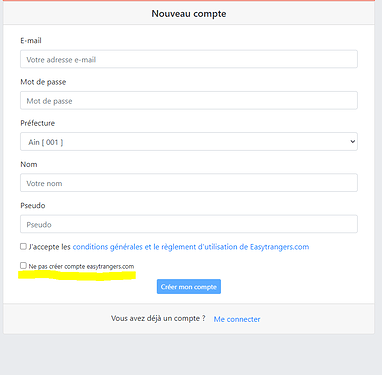382x375 pixels.
Task: Click the Mot de passe label text
Action: 43,82
